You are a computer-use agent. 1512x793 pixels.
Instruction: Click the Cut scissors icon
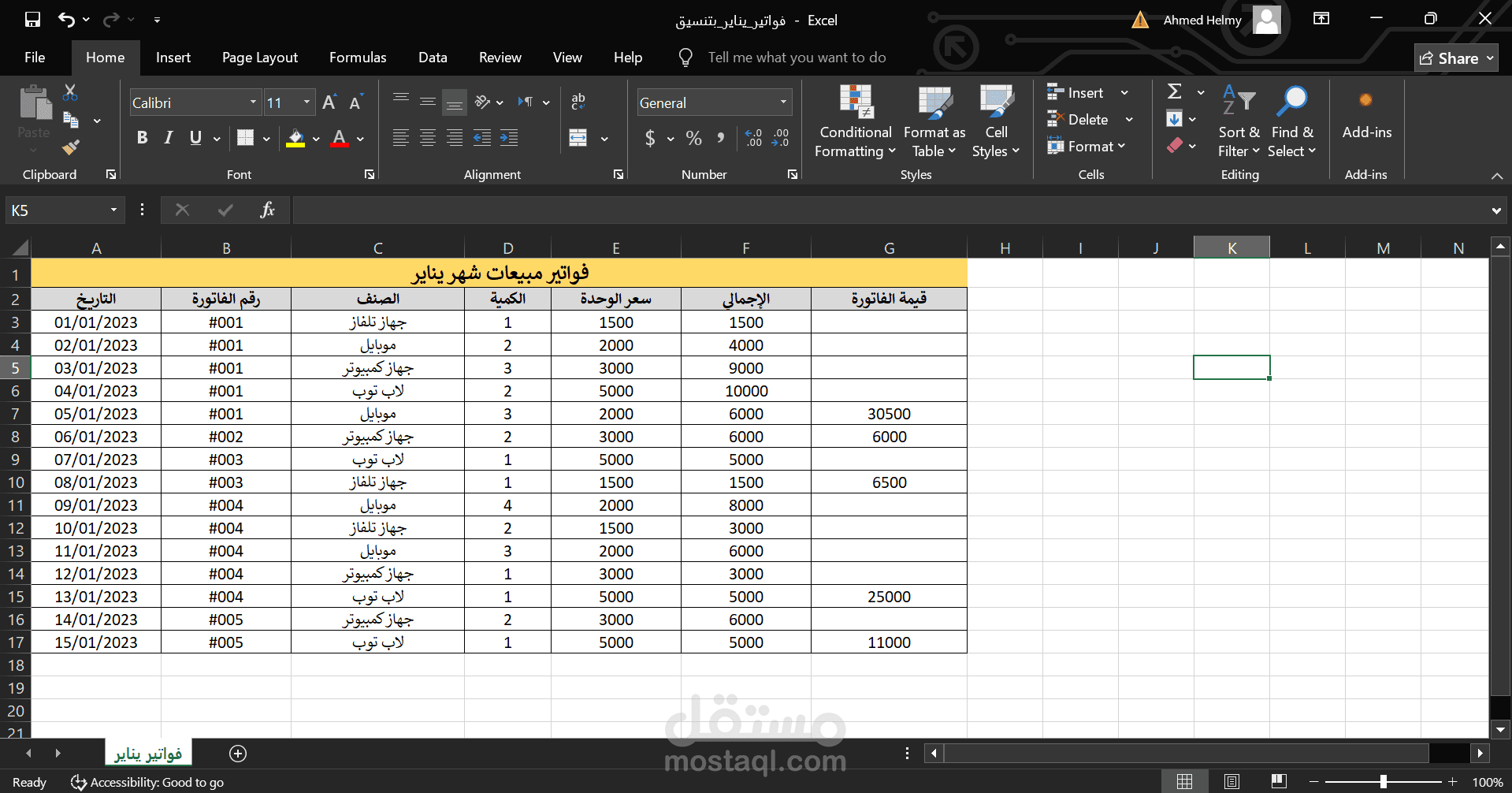70,92
